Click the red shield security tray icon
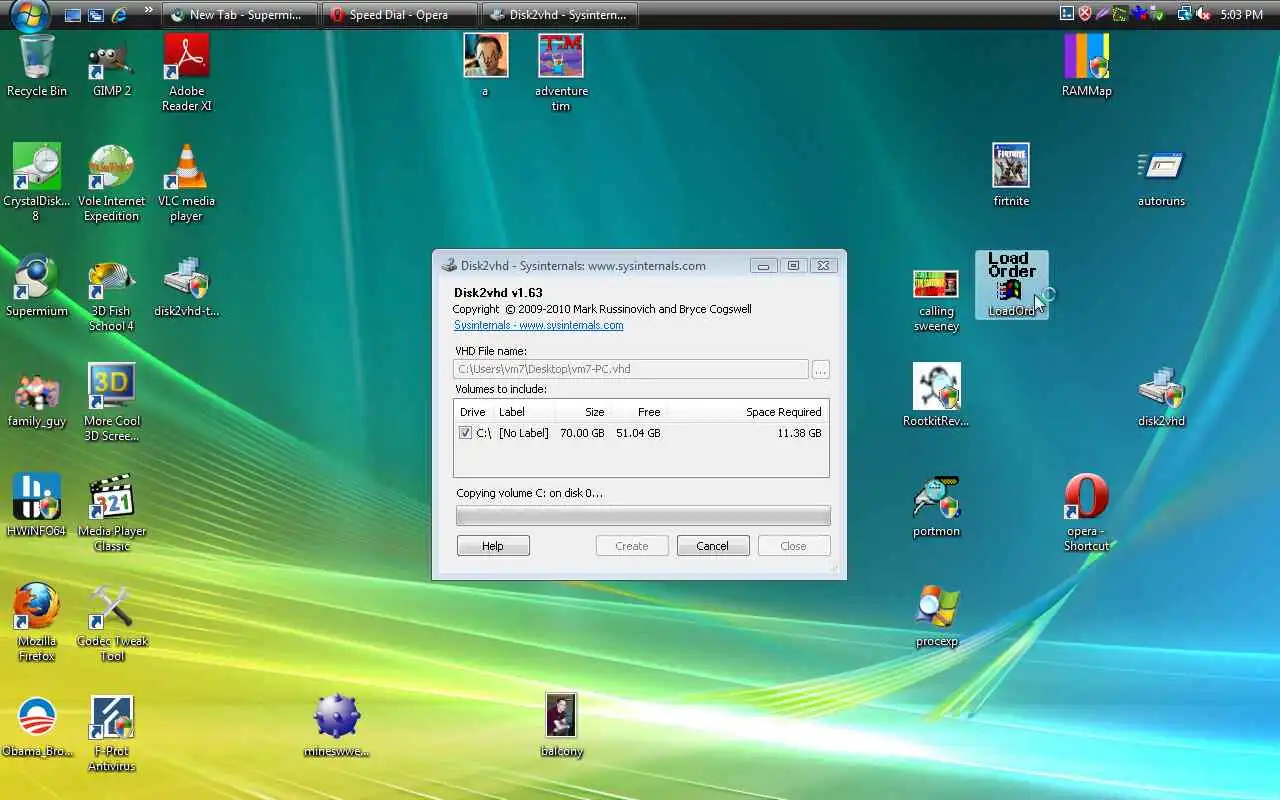1280x800 pixels. 1085,14
